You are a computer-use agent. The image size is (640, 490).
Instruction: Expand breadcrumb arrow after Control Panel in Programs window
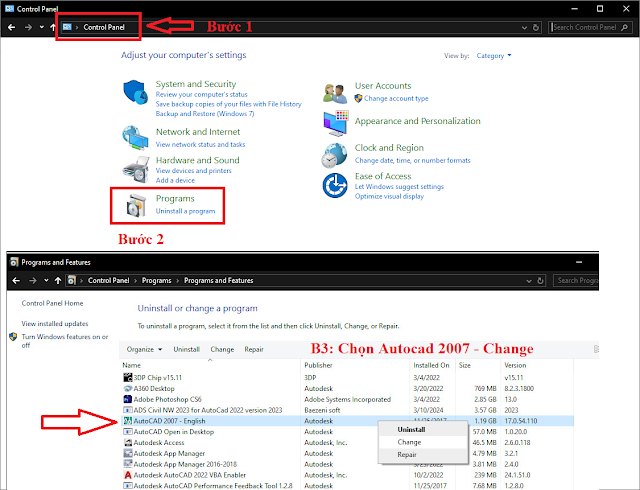[x=136, y=281]
